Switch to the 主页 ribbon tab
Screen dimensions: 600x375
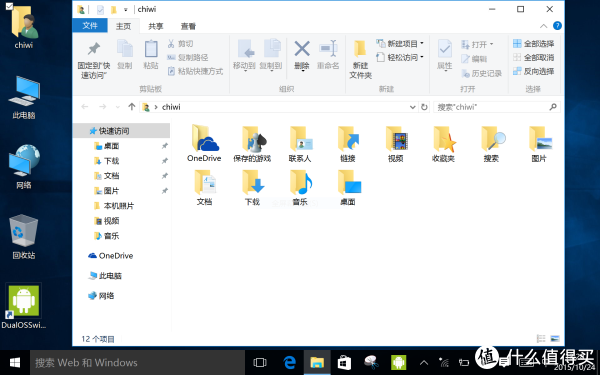pyautogui.click(x=123, y=26)
